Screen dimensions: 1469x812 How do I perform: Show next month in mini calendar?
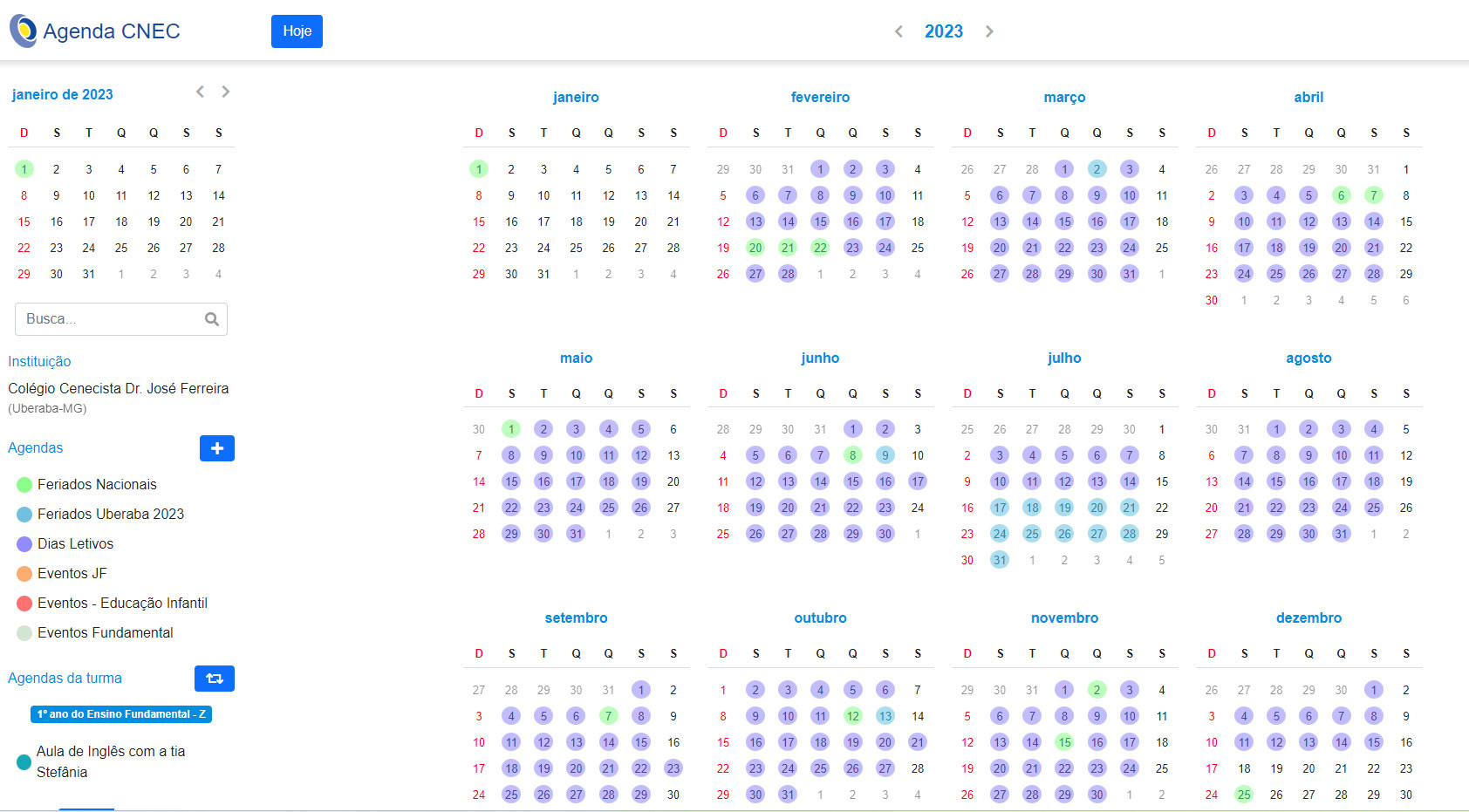coord(226,92)
